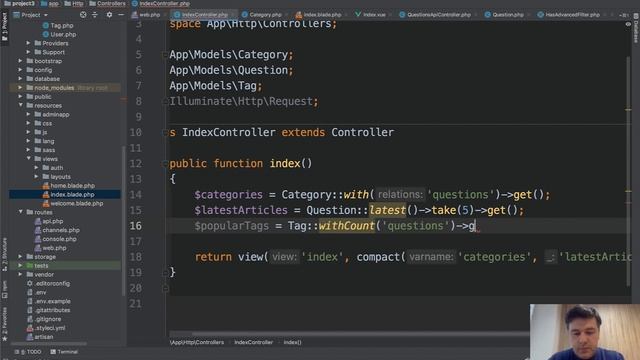
Task: Select the artisan file in the Project tree
Action: [40, 337]
